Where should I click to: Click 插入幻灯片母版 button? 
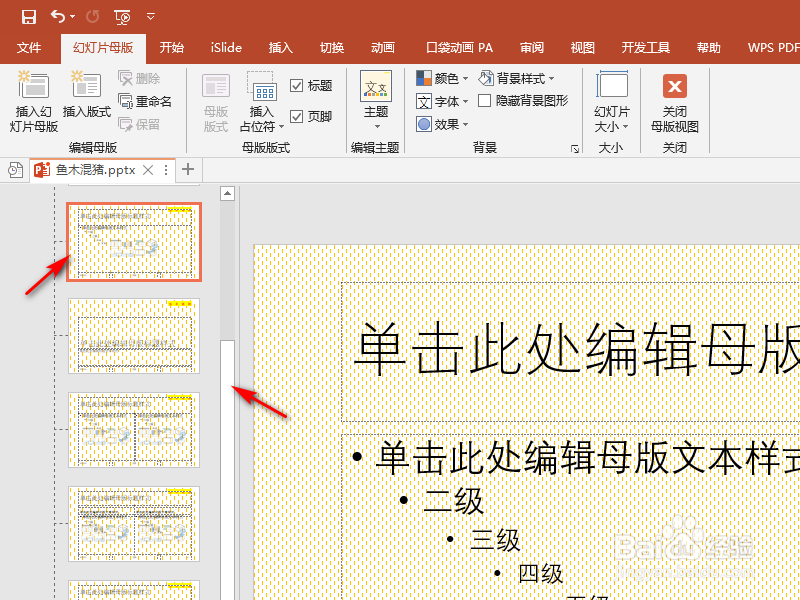pyautogui.click(x=34, y=102)
